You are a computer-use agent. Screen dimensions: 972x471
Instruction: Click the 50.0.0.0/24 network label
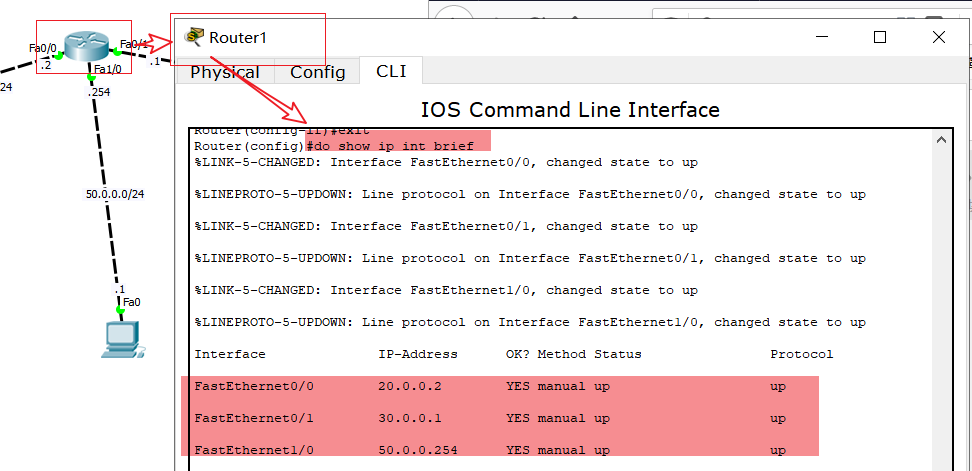115,194
